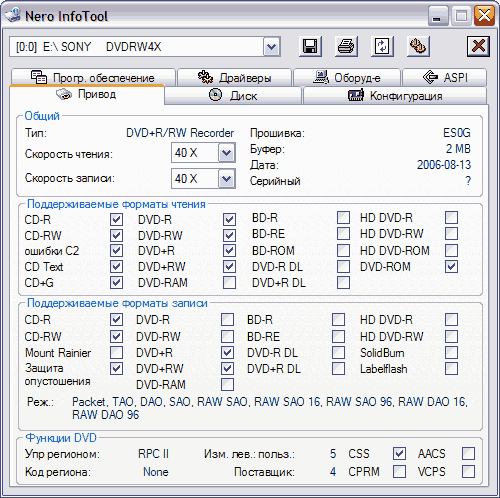Open the Оборуд-е tab

pos(347,78)
